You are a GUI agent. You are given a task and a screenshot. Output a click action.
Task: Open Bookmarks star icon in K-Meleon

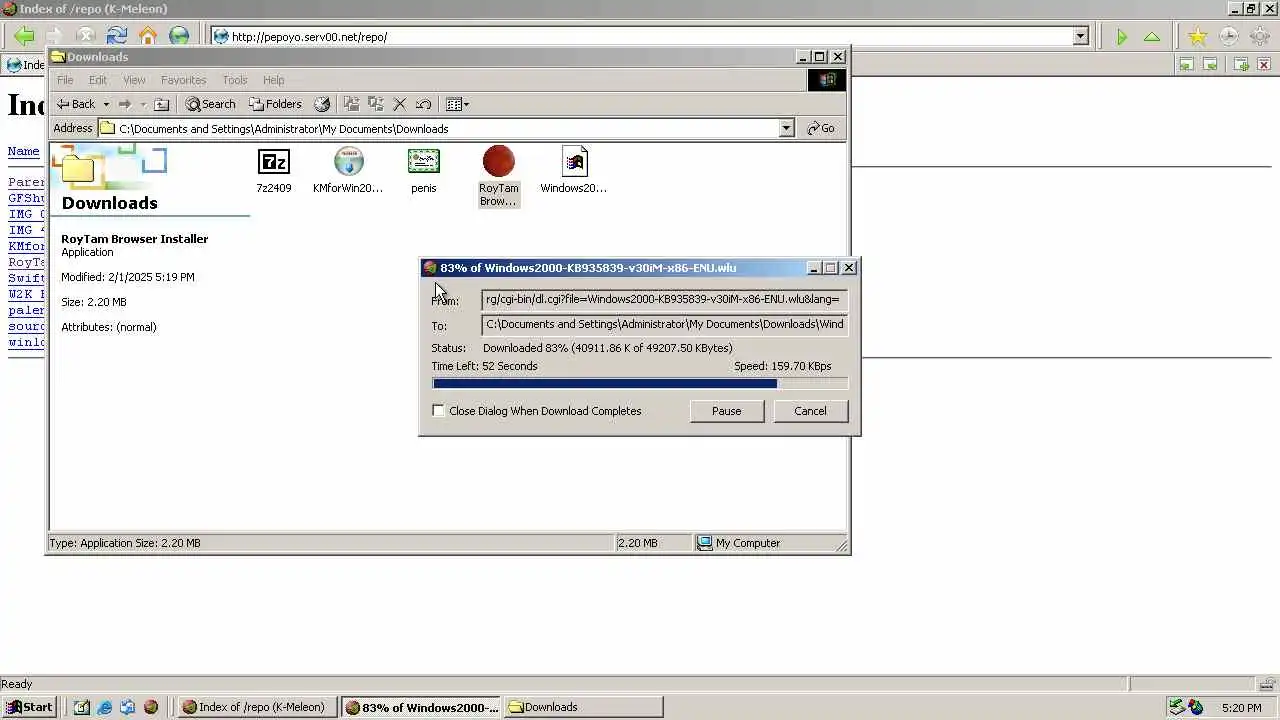click(1197, 37)
